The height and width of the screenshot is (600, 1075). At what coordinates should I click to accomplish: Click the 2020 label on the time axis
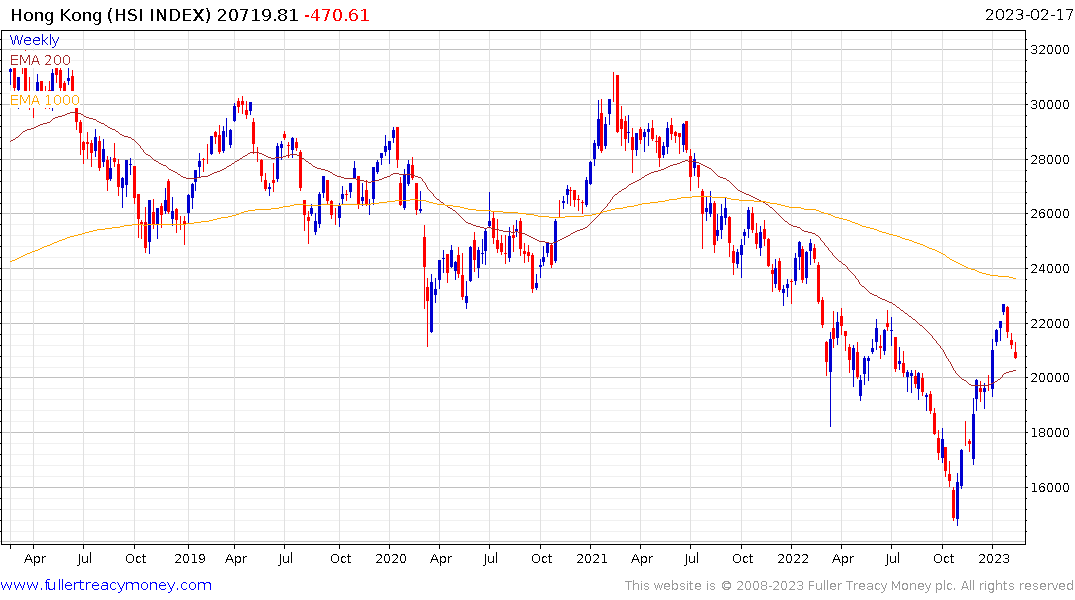(x=391, y=558)
